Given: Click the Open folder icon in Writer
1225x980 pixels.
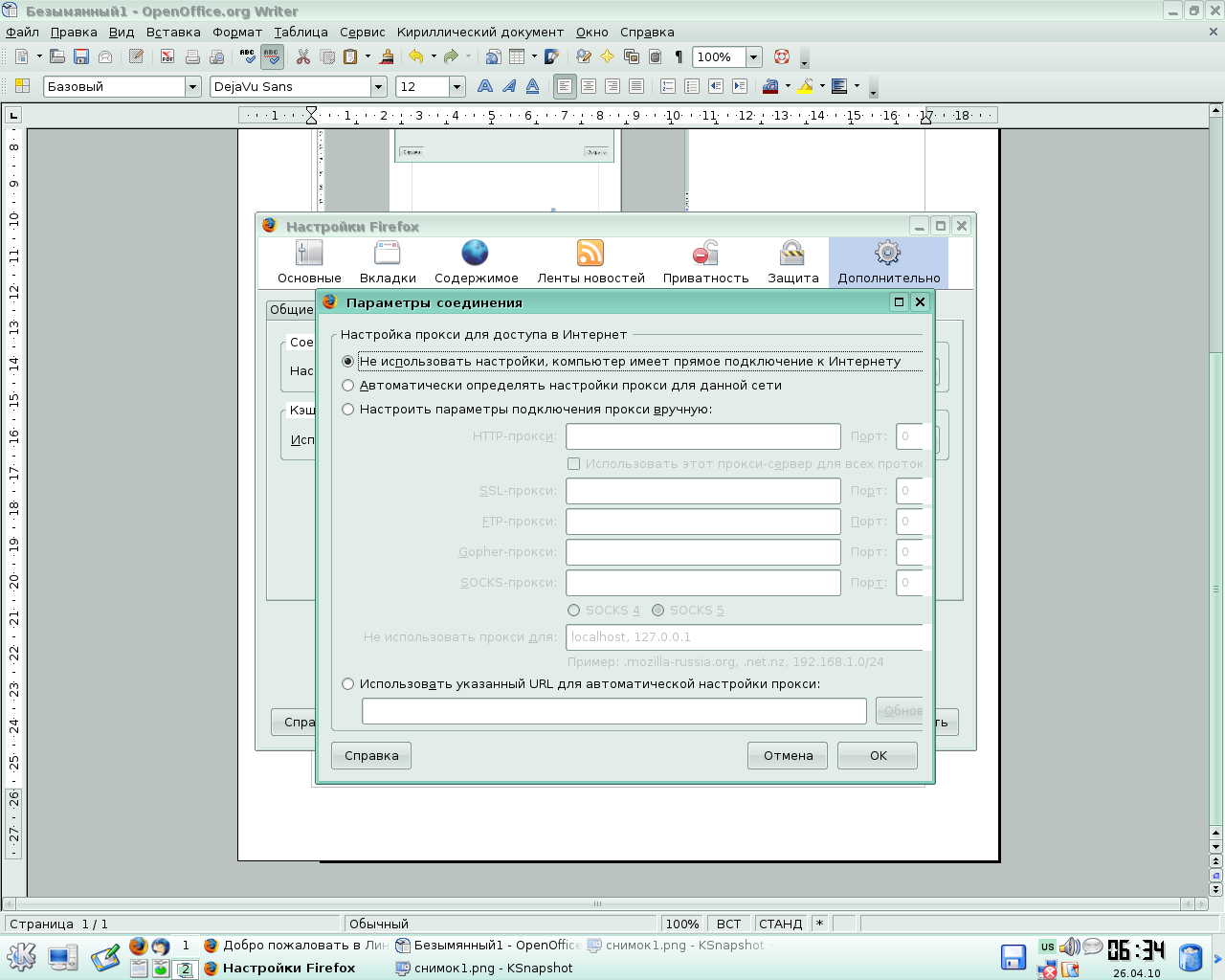Looking at the screenshot, I should point(57,57).
